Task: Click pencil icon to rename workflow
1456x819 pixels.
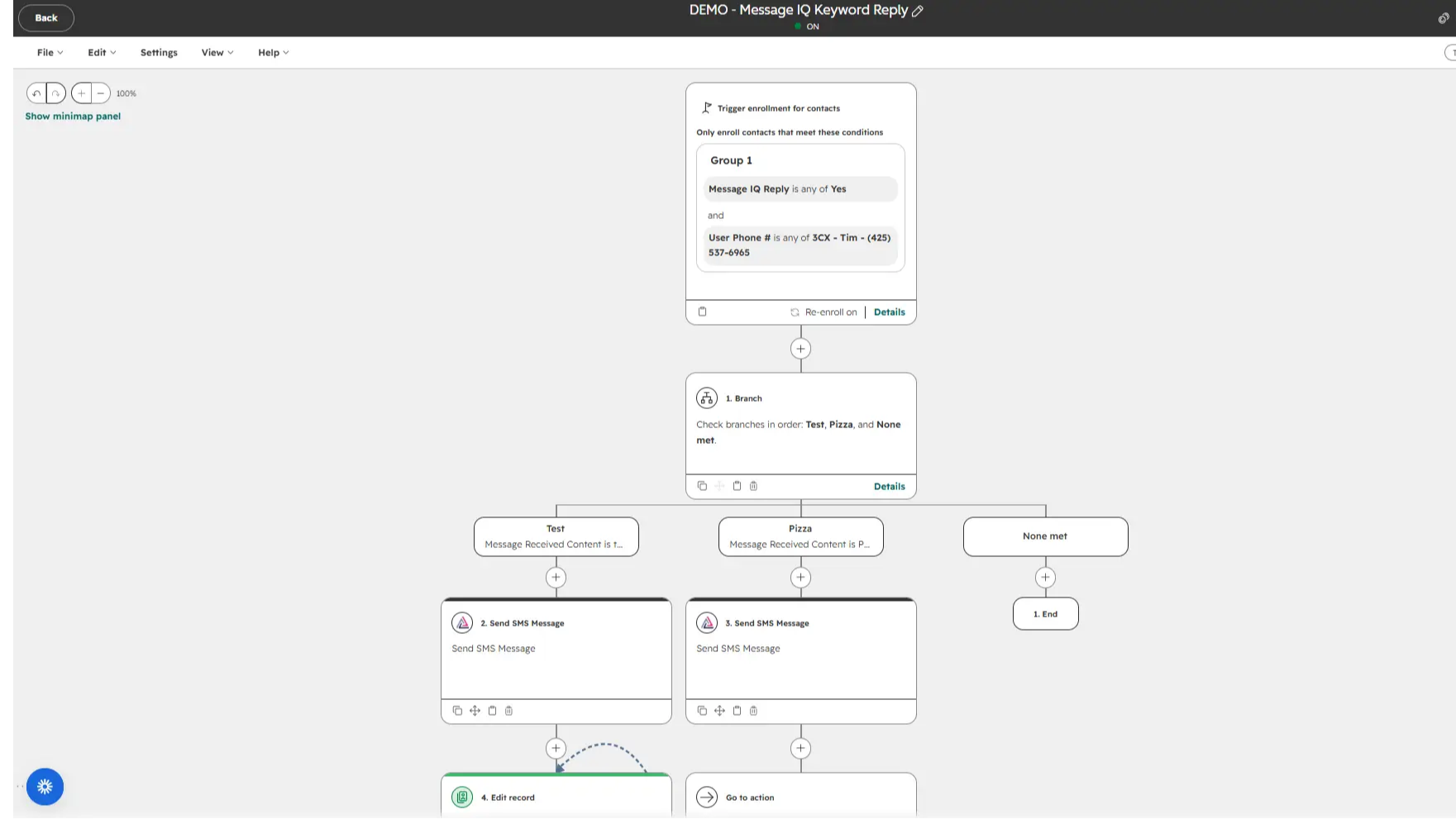Action: click(x=917, y=11)
